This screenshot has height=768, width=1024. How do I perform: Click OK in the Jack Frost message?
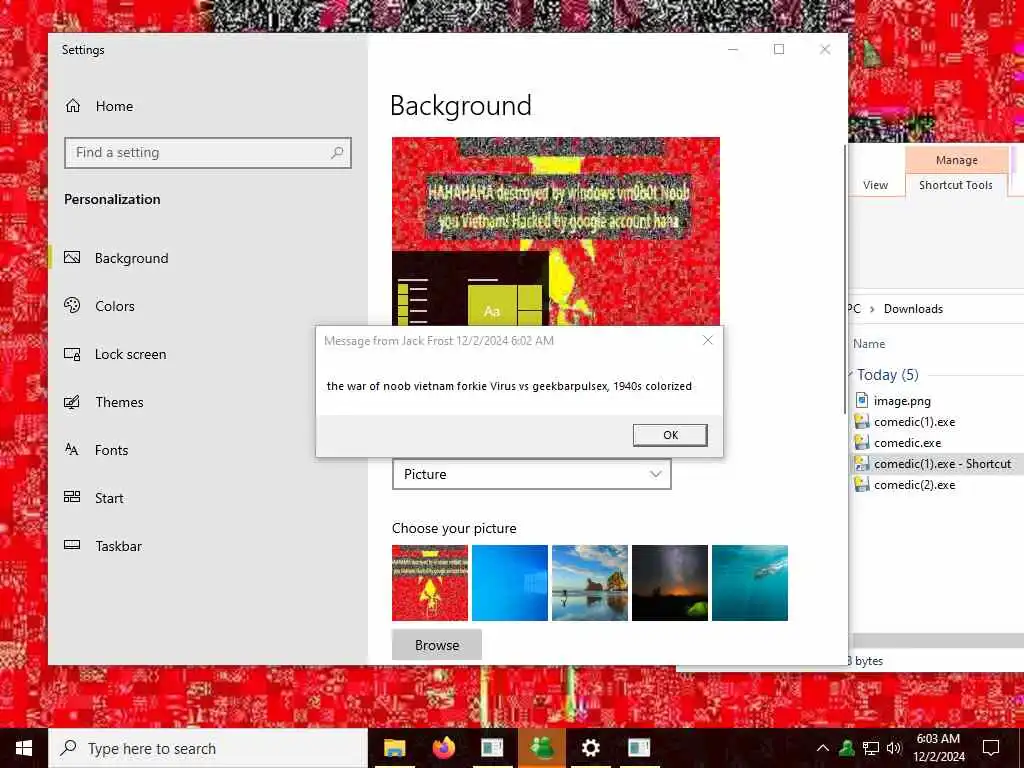[x=670, y=435]
